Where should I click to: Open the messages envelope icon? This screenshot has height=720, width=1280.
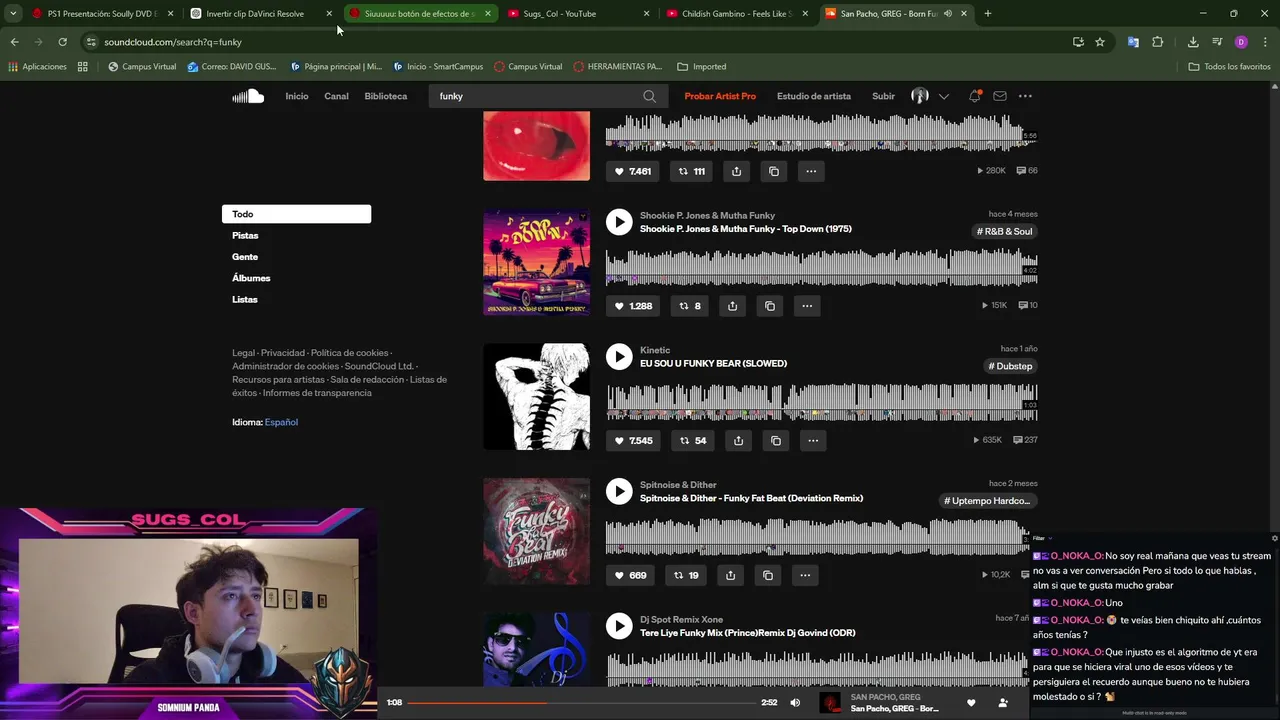(1000, 96)
